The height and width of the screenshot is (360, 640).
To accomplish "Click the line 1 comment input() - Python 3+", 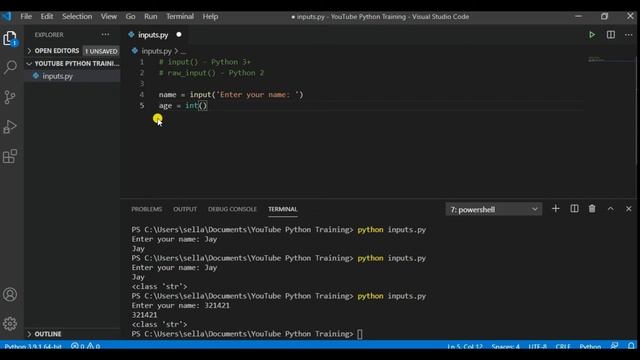I will coord(204,62).
